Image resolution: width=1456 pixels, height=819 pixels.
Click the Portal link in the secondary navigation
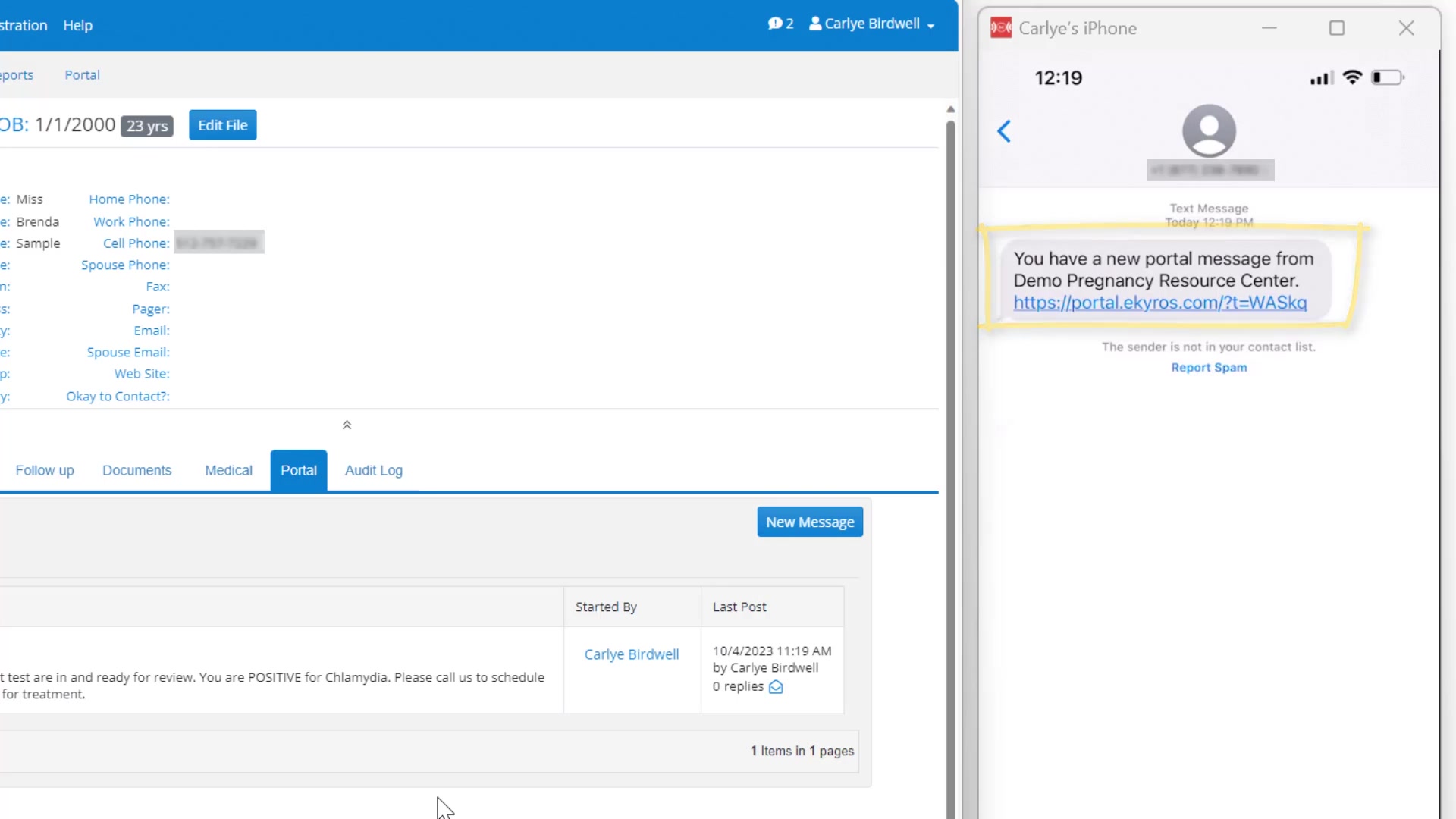coord(82,75)
